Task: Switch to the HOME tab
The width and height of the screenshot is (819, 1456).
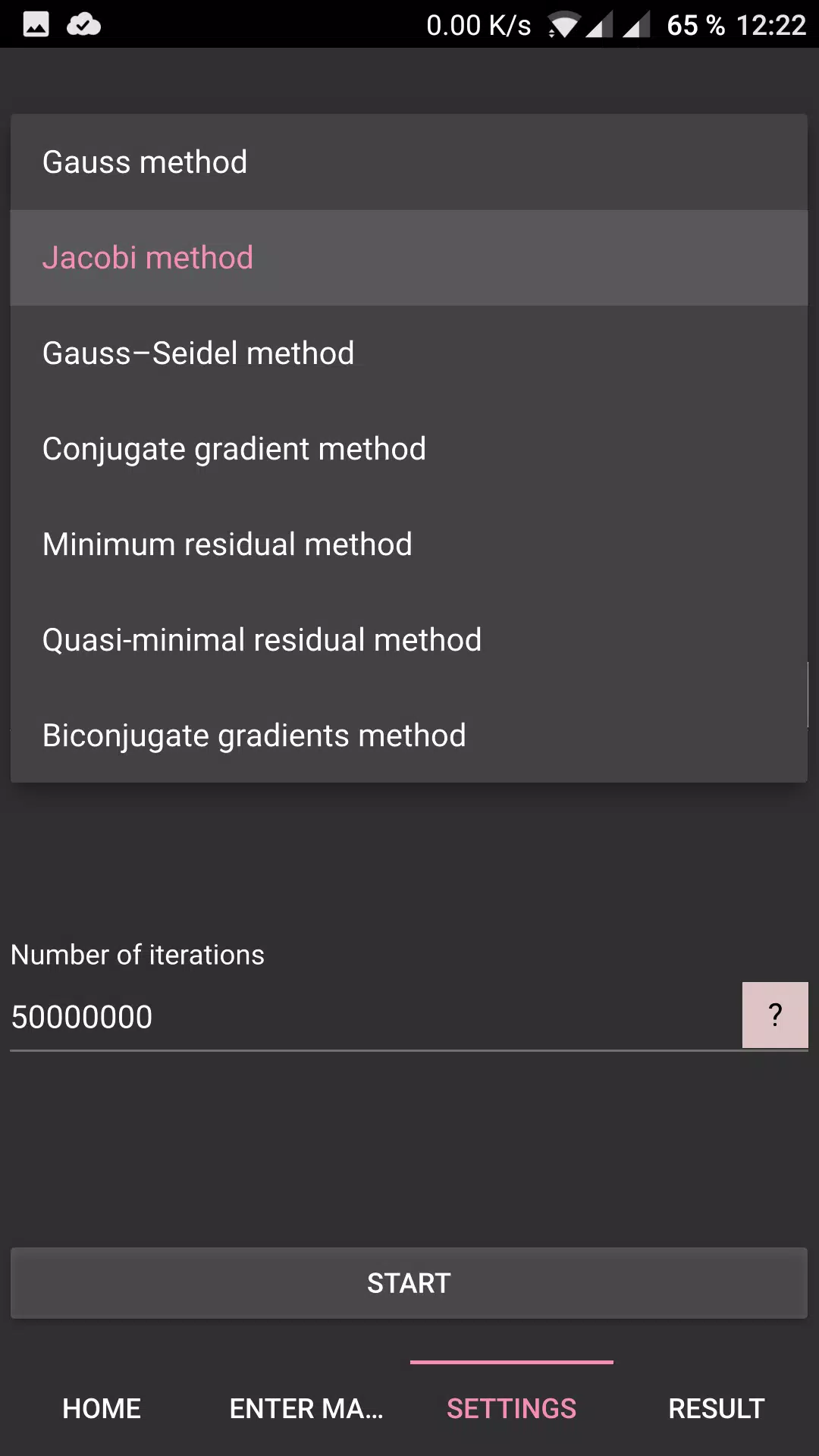Action: tap(102, 1409)
